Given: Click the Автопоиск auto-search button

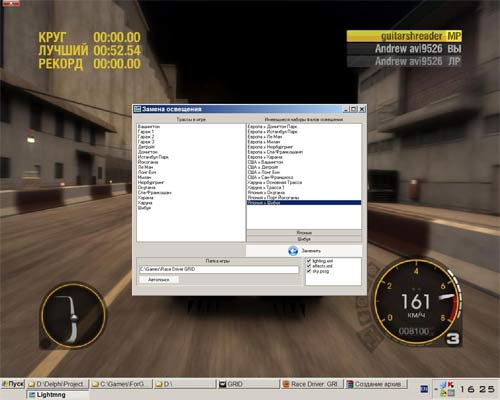Looking at the screenshot, I should click(159, 280).
